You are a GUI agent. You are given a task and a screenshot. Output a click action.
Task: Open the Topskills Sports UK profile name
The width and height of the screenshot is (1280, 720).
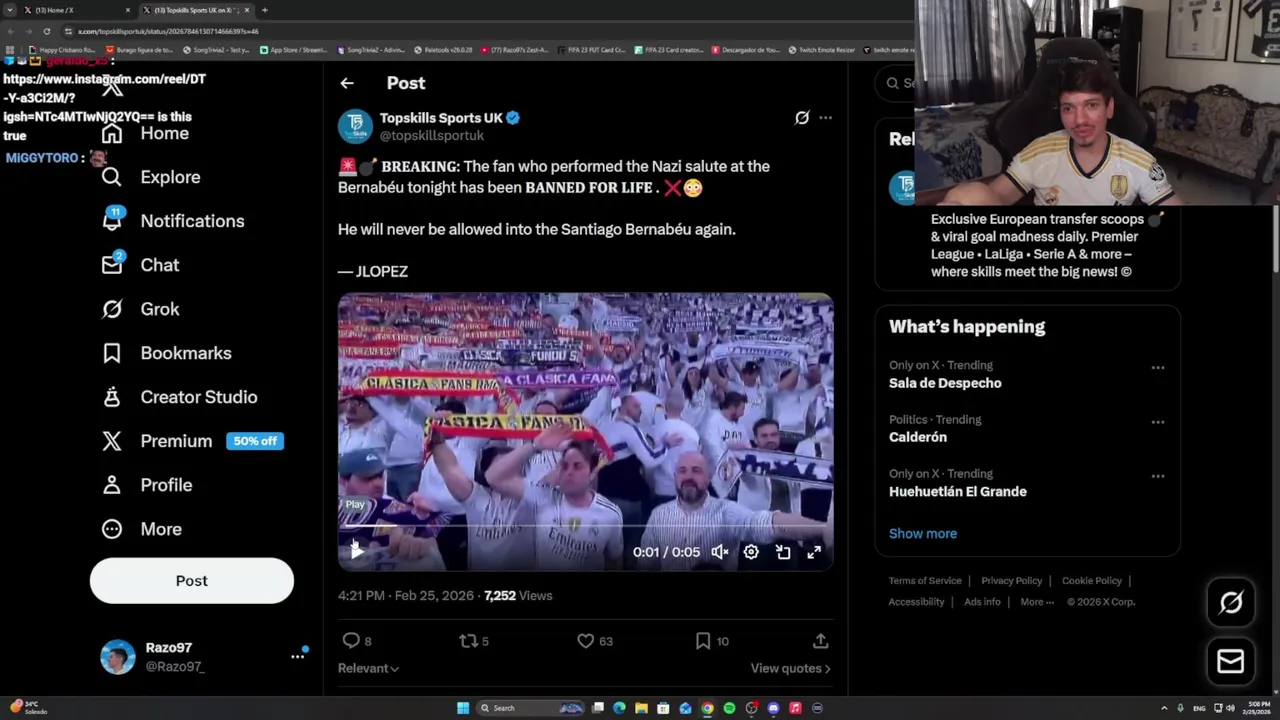[x=441, y=118]
